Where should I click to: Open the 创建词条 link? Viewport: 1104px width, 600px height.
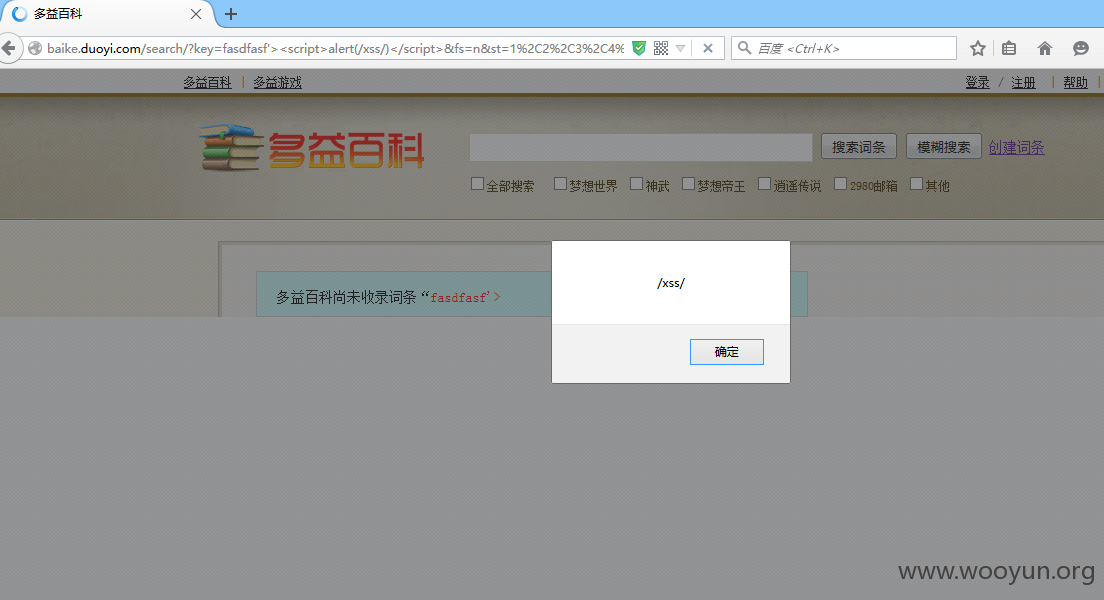pos(1016,147)
